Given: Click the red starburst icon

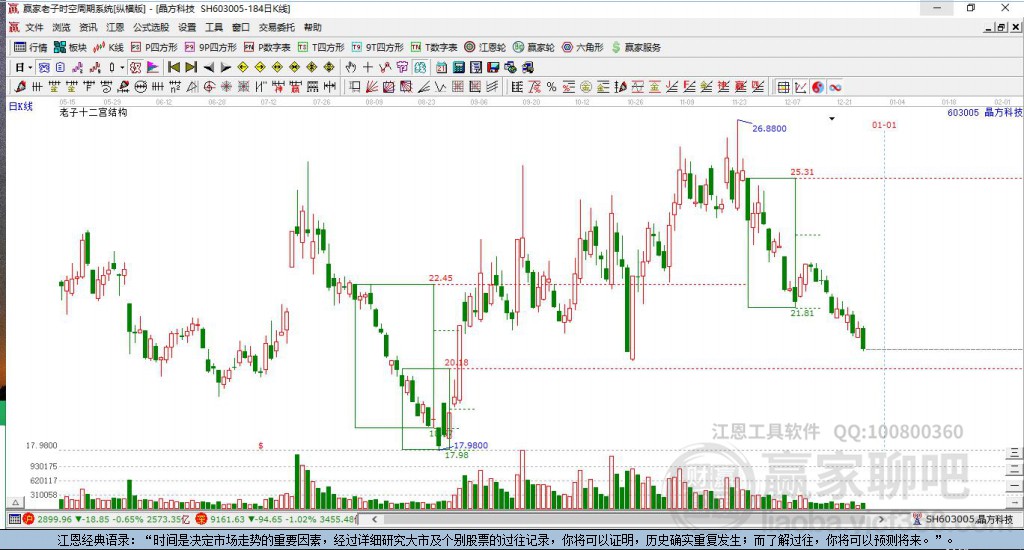Looking at the screenshot, I should tap(226, 87).
